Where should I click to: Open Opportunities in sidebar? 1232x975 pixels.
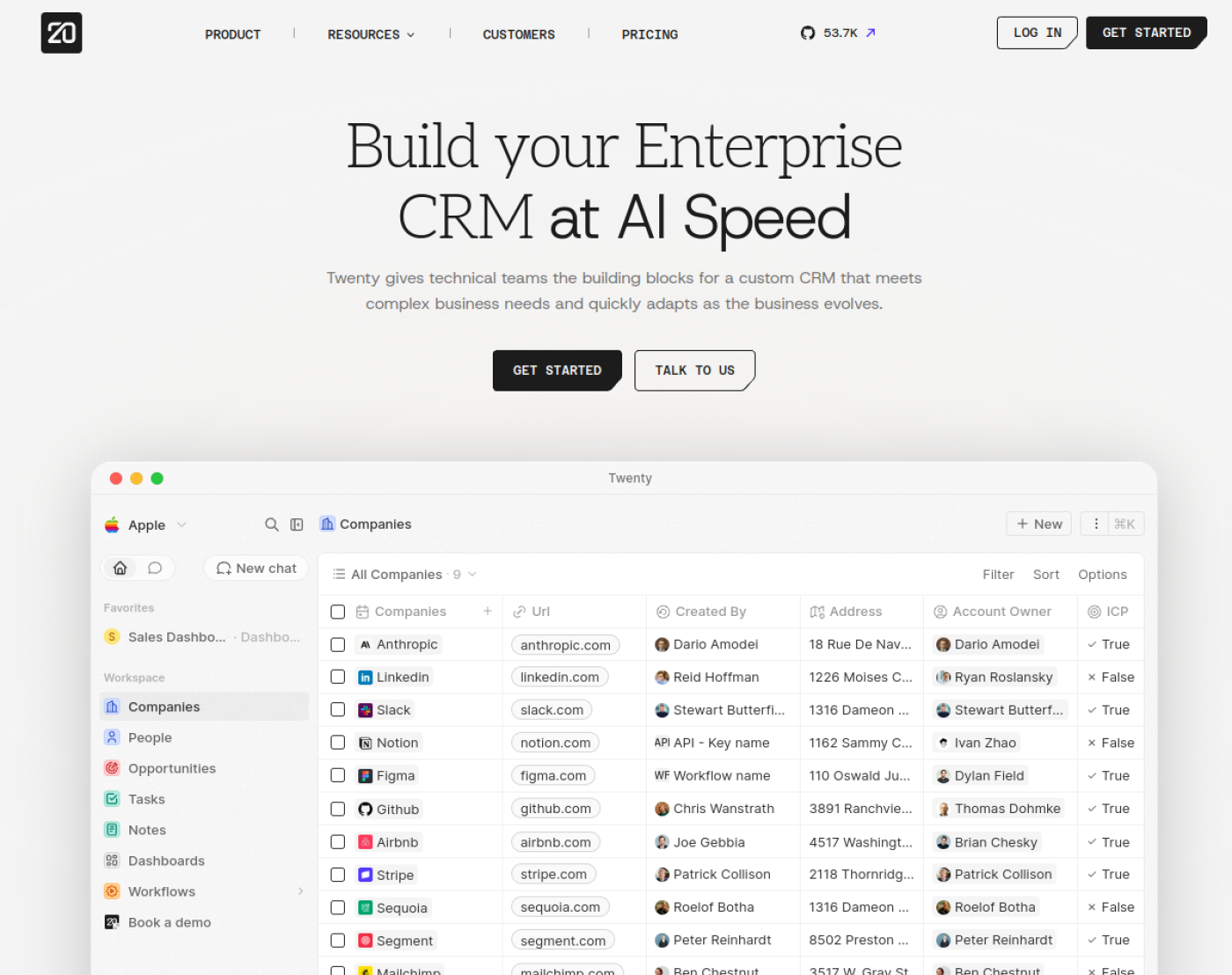coord(204,768)
